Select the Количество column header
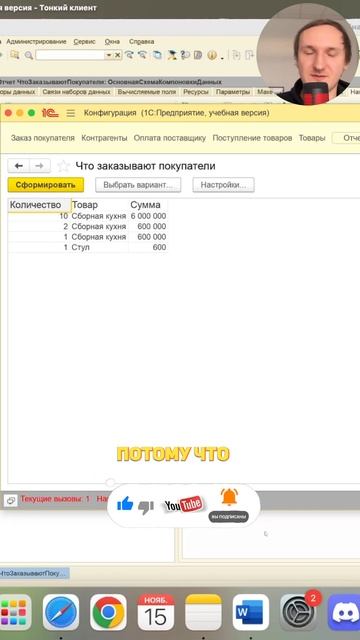This screenshot has width=360, height=640. point(39,205)
